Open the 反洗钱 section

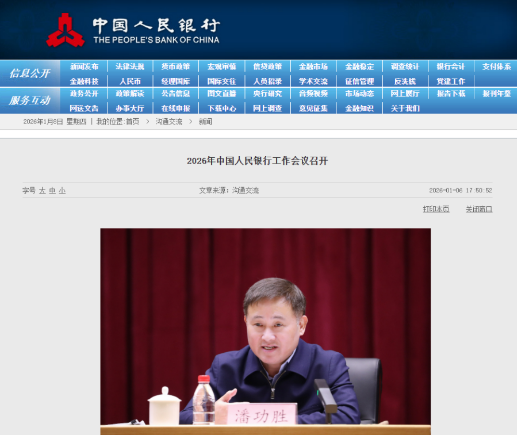tap(405, 81)
